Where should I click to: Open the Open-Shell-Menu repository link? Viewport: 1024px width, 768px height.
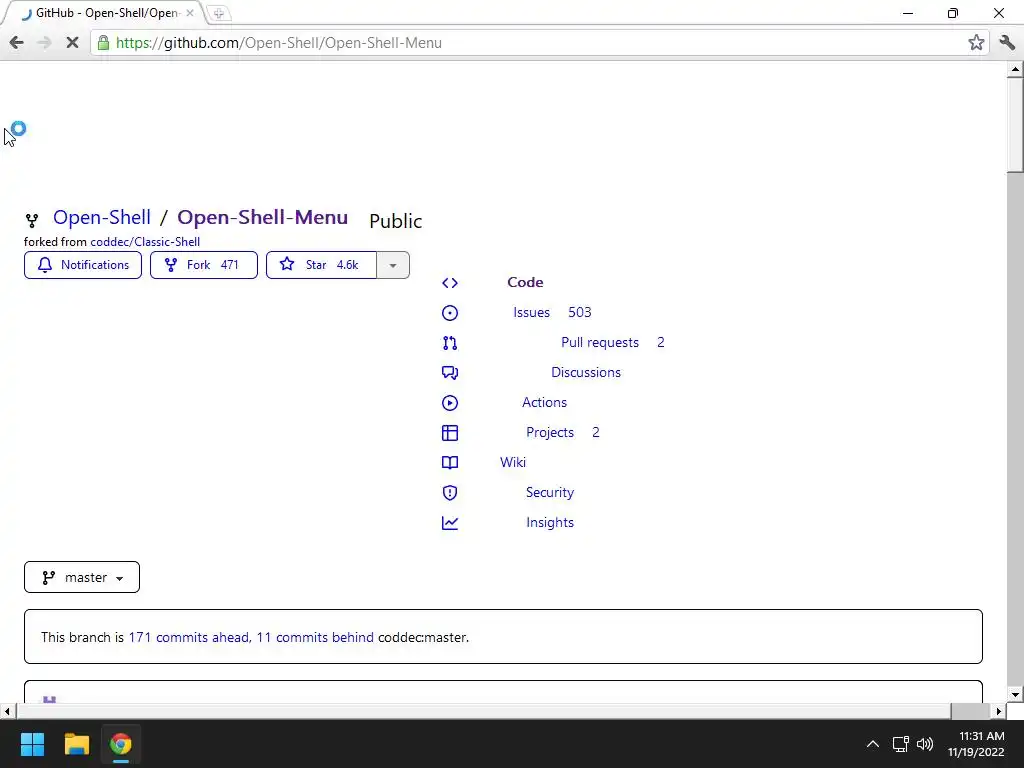tap(263, 217)
